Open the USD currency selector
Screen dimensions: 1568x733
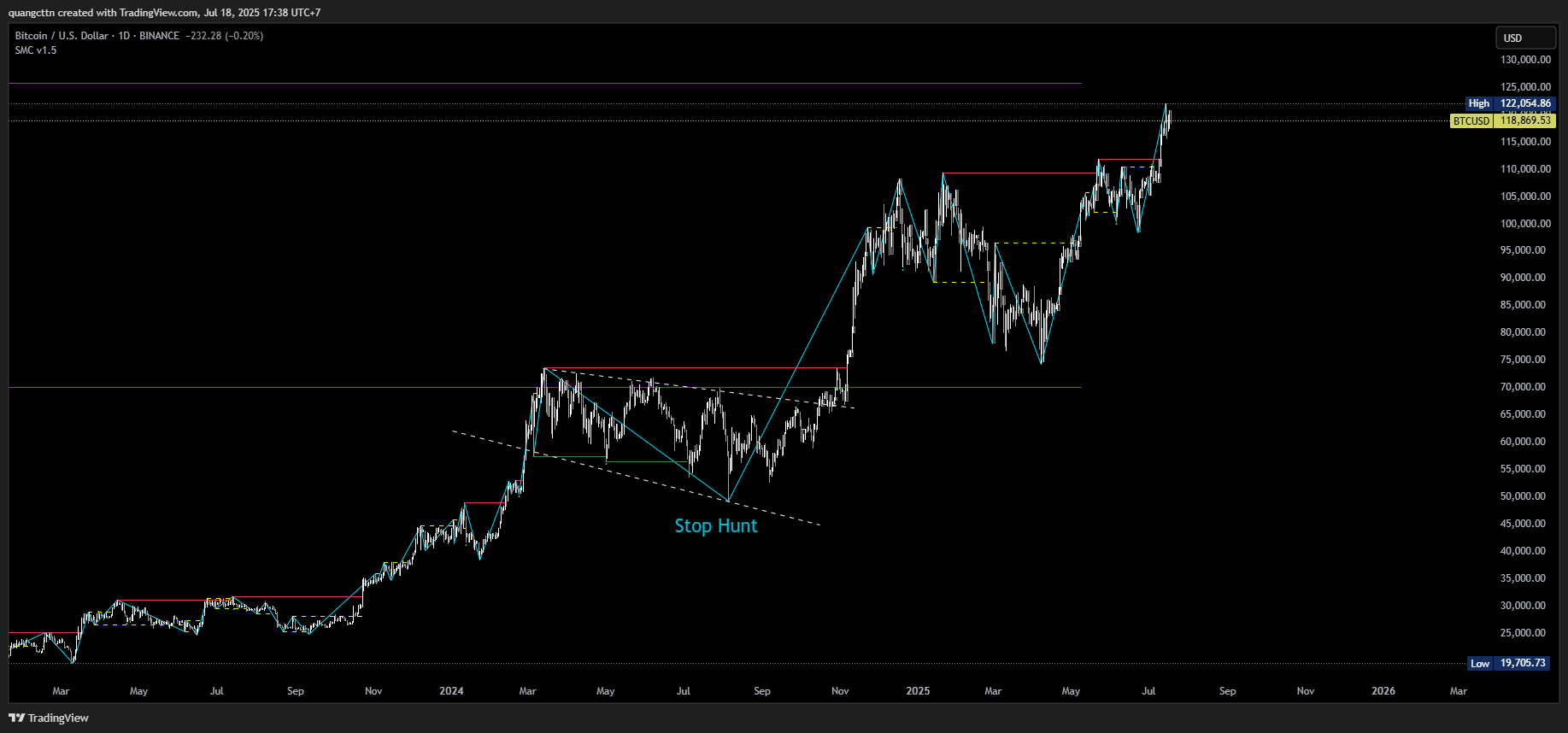point(1525,38)
